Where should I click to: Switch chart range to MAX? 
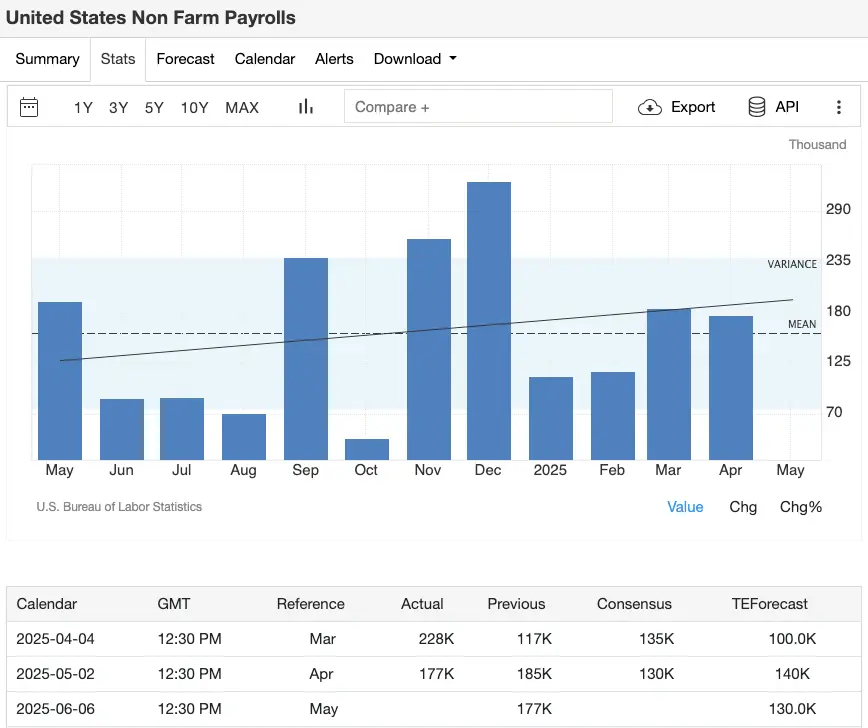[242, 107]
